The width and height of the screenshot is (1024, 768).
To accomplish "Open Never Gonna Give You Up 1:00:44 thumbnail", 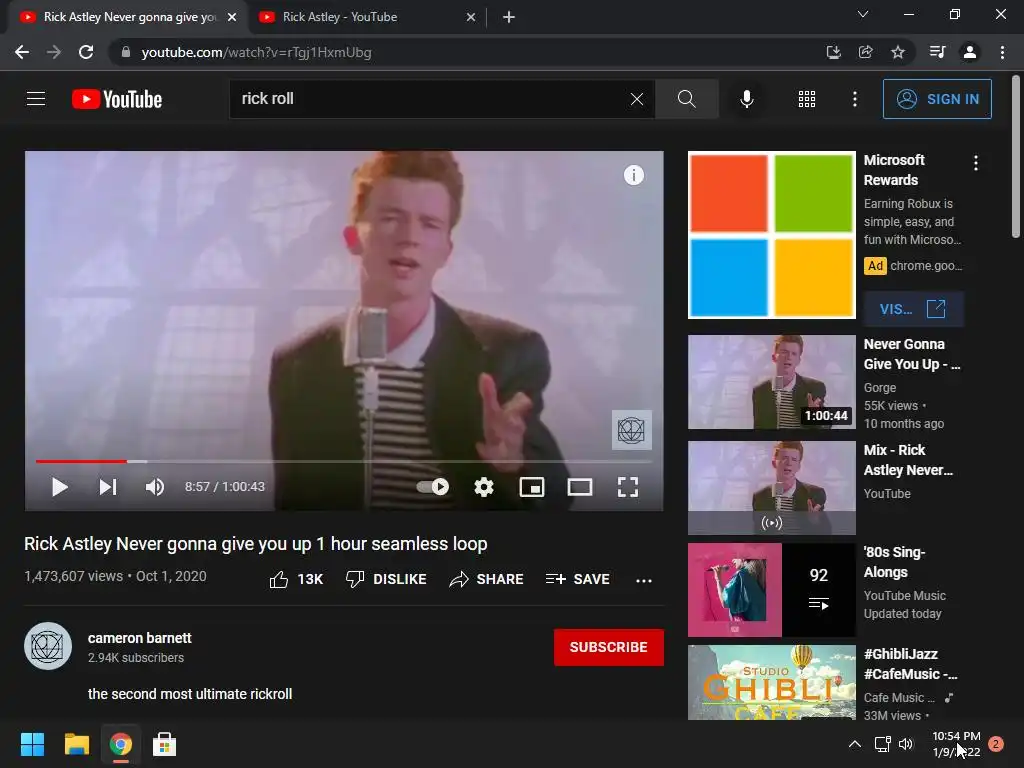I will pos(772,382).
